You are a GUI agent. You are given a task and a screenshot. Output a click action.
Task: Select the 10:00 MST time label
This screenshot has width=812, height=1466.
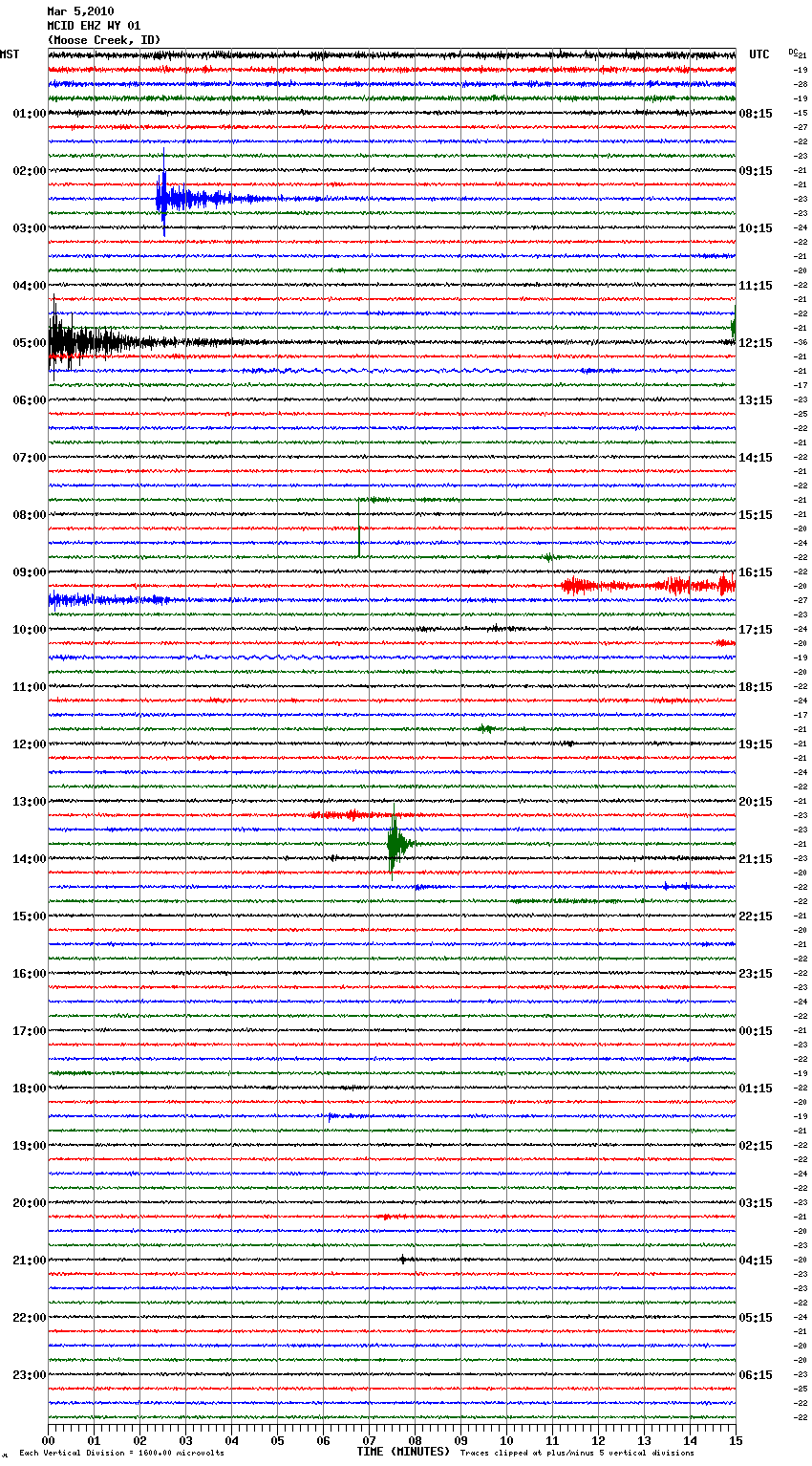[x=30, y=630]
